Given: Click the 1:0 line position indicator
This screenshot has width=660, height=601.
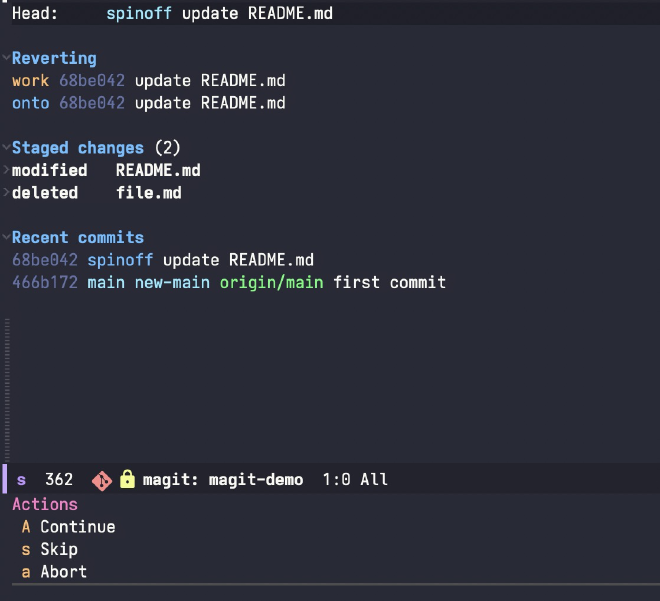Looking at the screenshot, I should point(337,480).
